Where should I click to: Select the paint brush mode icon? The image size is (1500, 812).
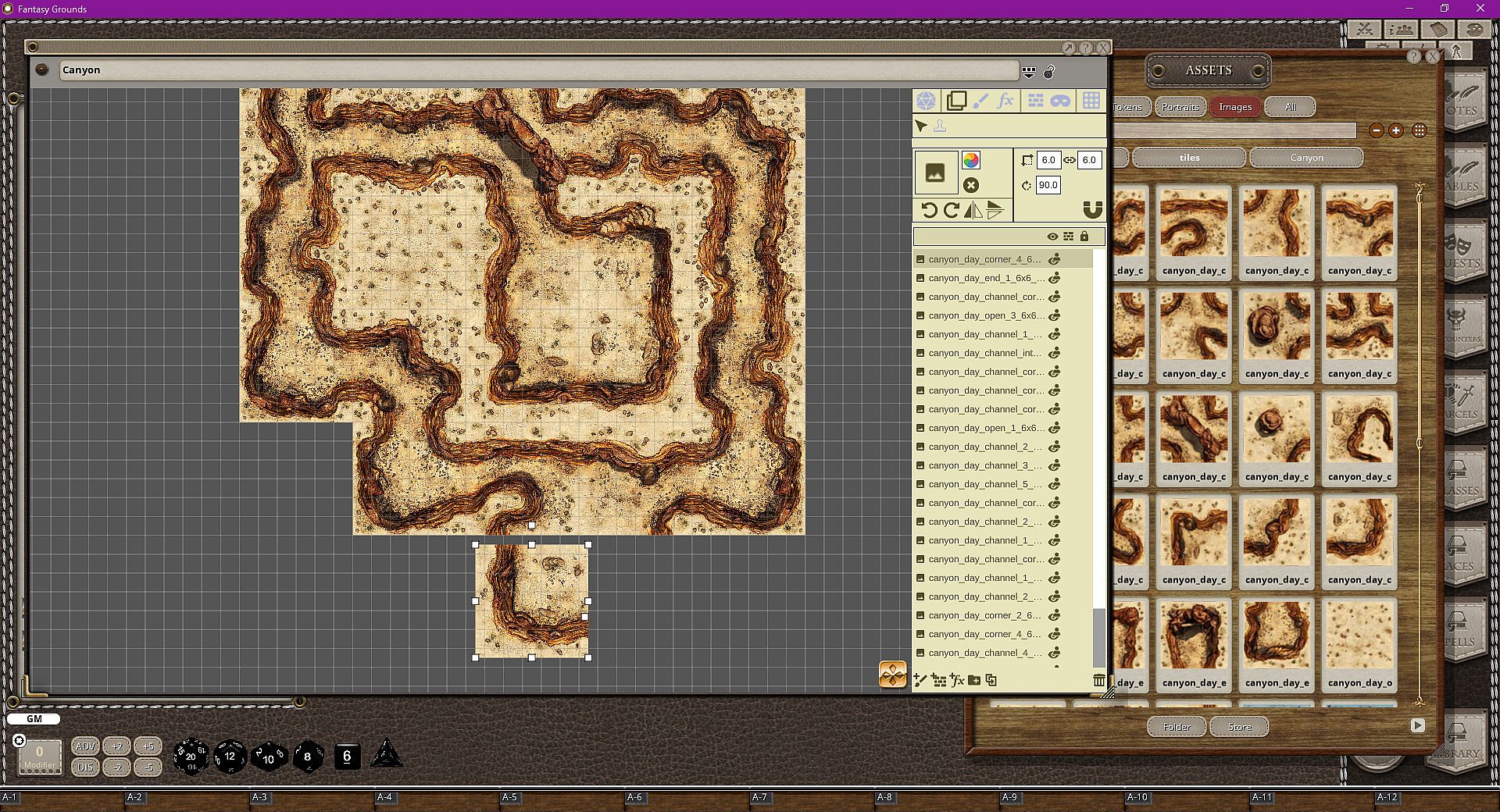click(x=981, y=101)
